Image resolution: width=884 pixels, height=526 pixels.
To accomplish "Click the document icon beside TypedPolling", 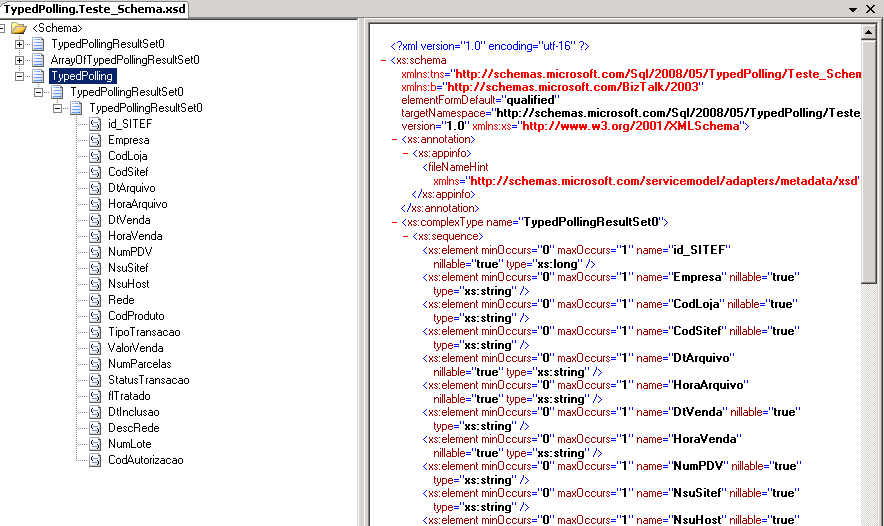I will [38, 76].
